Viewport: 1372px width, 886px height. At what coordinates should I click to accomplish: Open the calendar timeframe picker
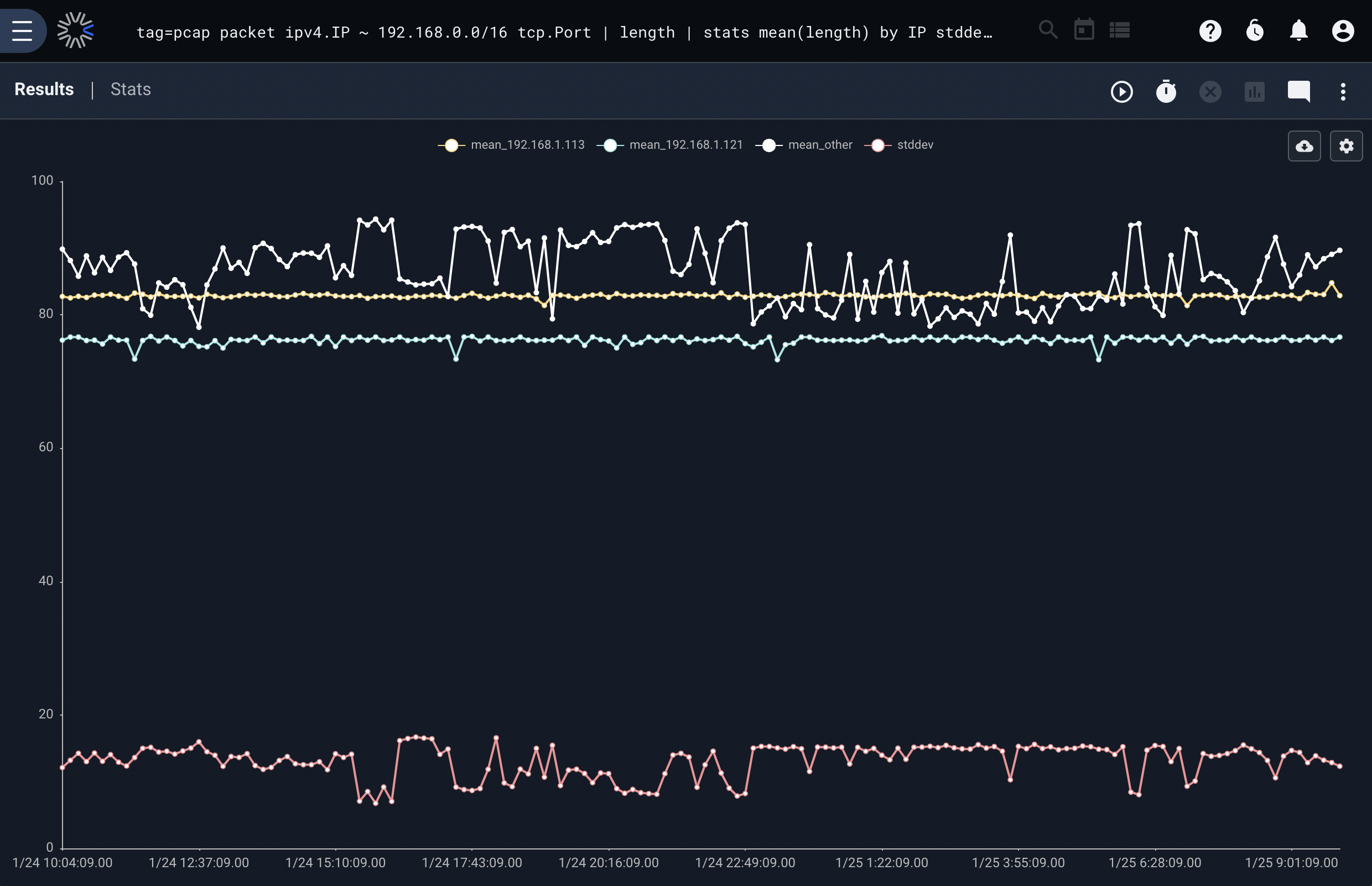1084,30
